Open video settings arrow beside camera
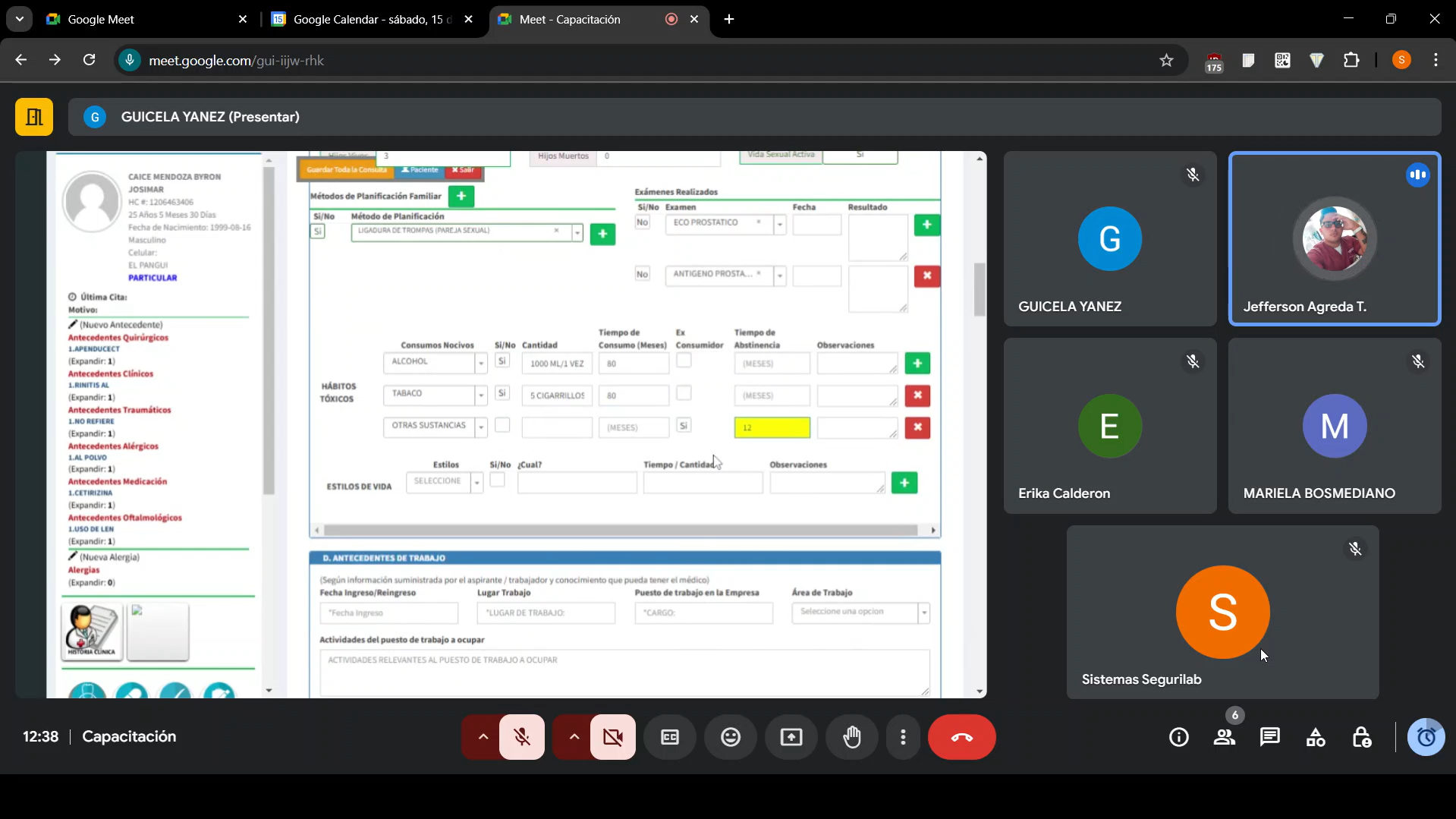1456x819 pixels. point(574,737)
